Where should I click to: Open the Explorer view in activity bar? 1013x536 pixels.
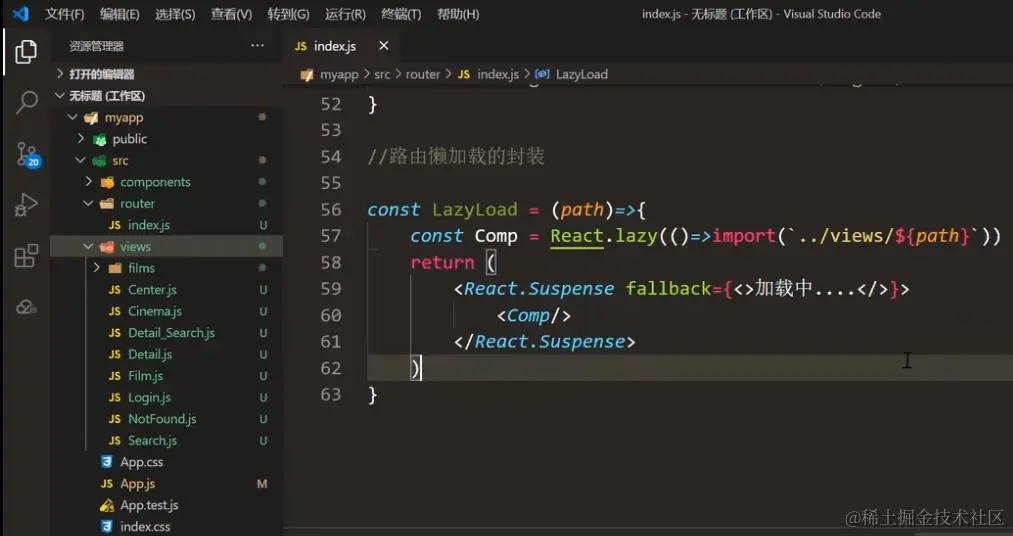(26, 52)
